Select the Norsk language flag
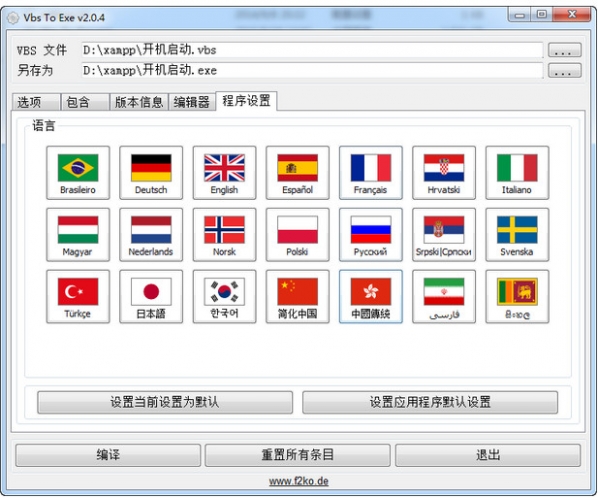The height and width of the screenshot is (498, 598). point(224,235)
